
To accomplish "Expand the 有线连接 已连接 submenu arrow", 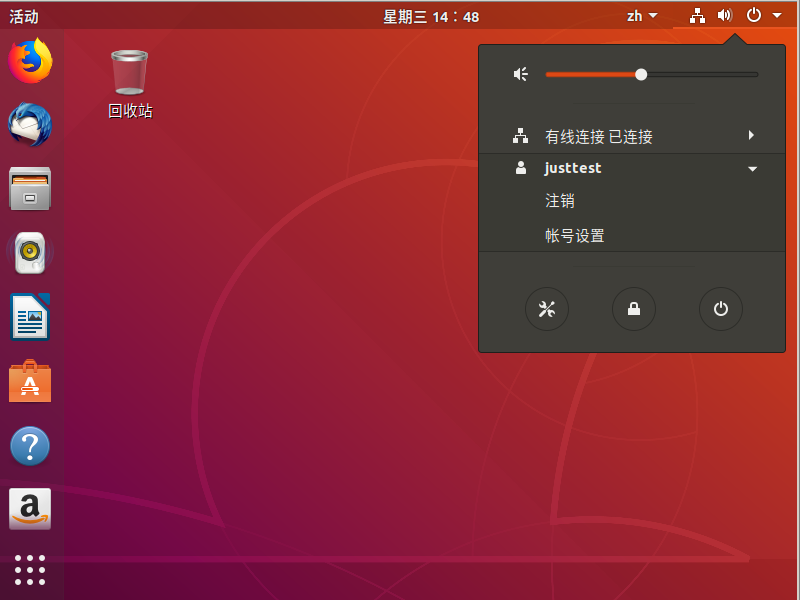I will 751,135.
